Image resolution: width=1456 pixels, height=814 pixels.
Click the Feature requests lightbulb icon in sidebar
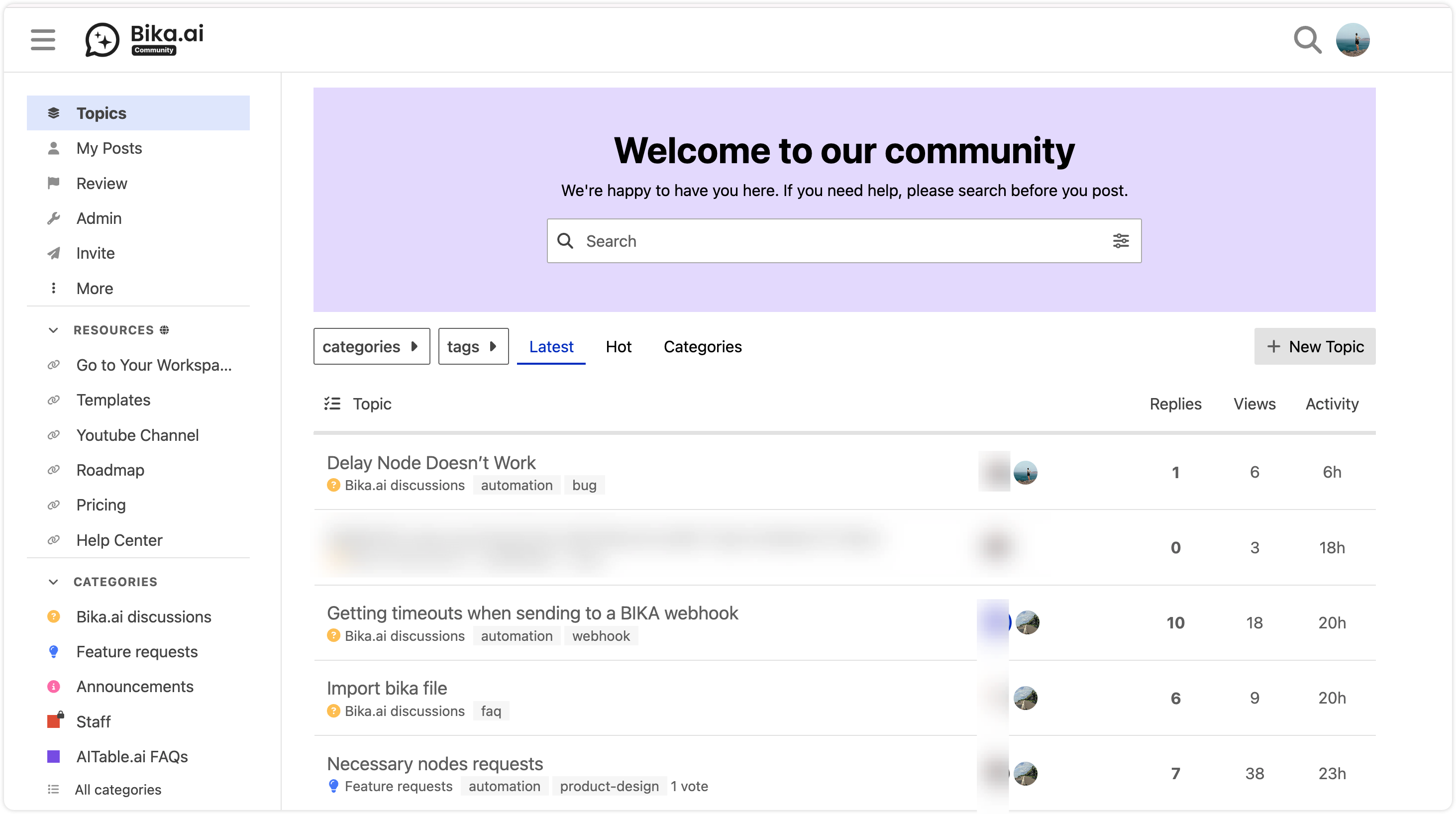pyautogui.click(x=54, y=651)
